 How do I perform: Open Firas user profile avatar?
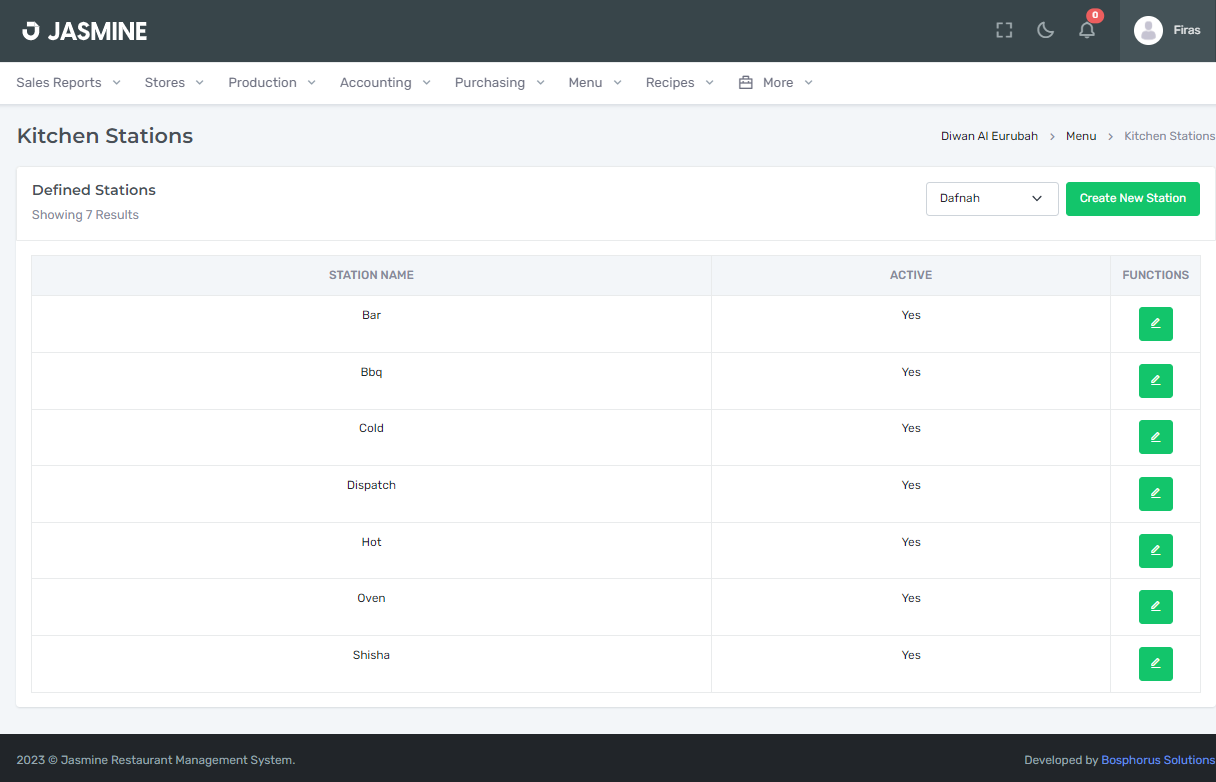coord(1148,31)
